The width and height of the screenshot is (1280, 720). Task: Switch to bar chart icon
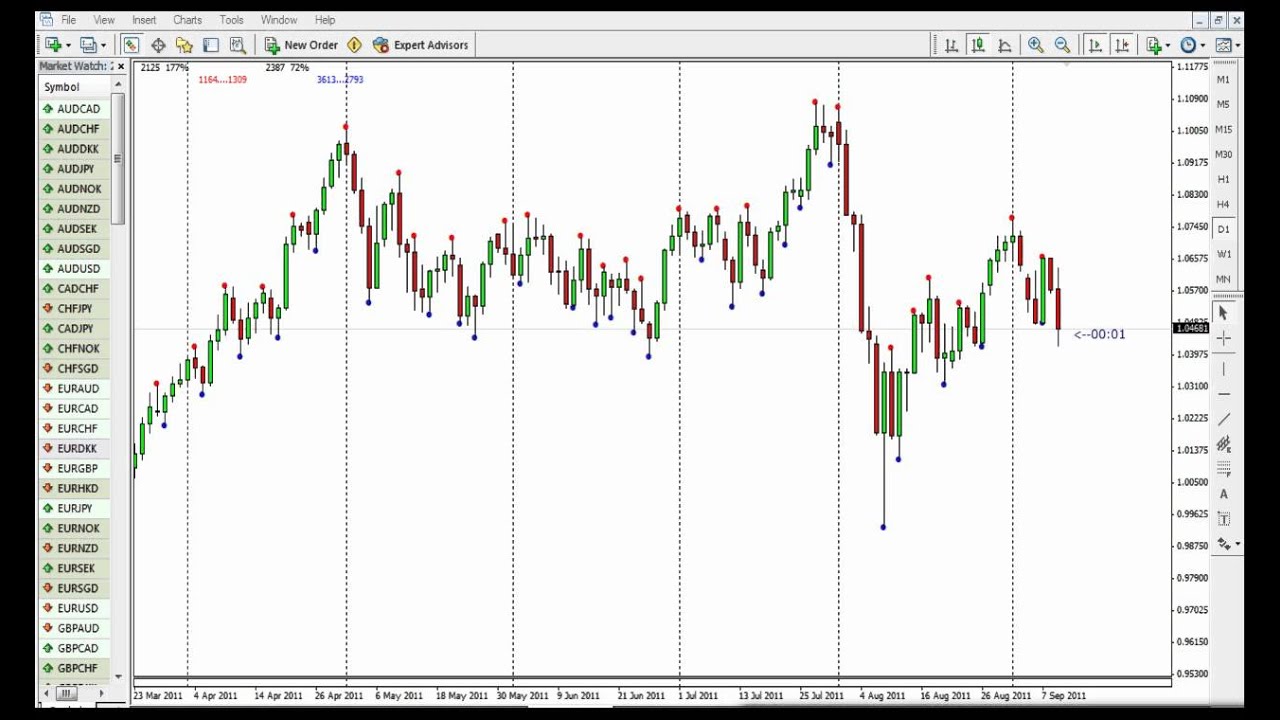[x=951, y=45]
